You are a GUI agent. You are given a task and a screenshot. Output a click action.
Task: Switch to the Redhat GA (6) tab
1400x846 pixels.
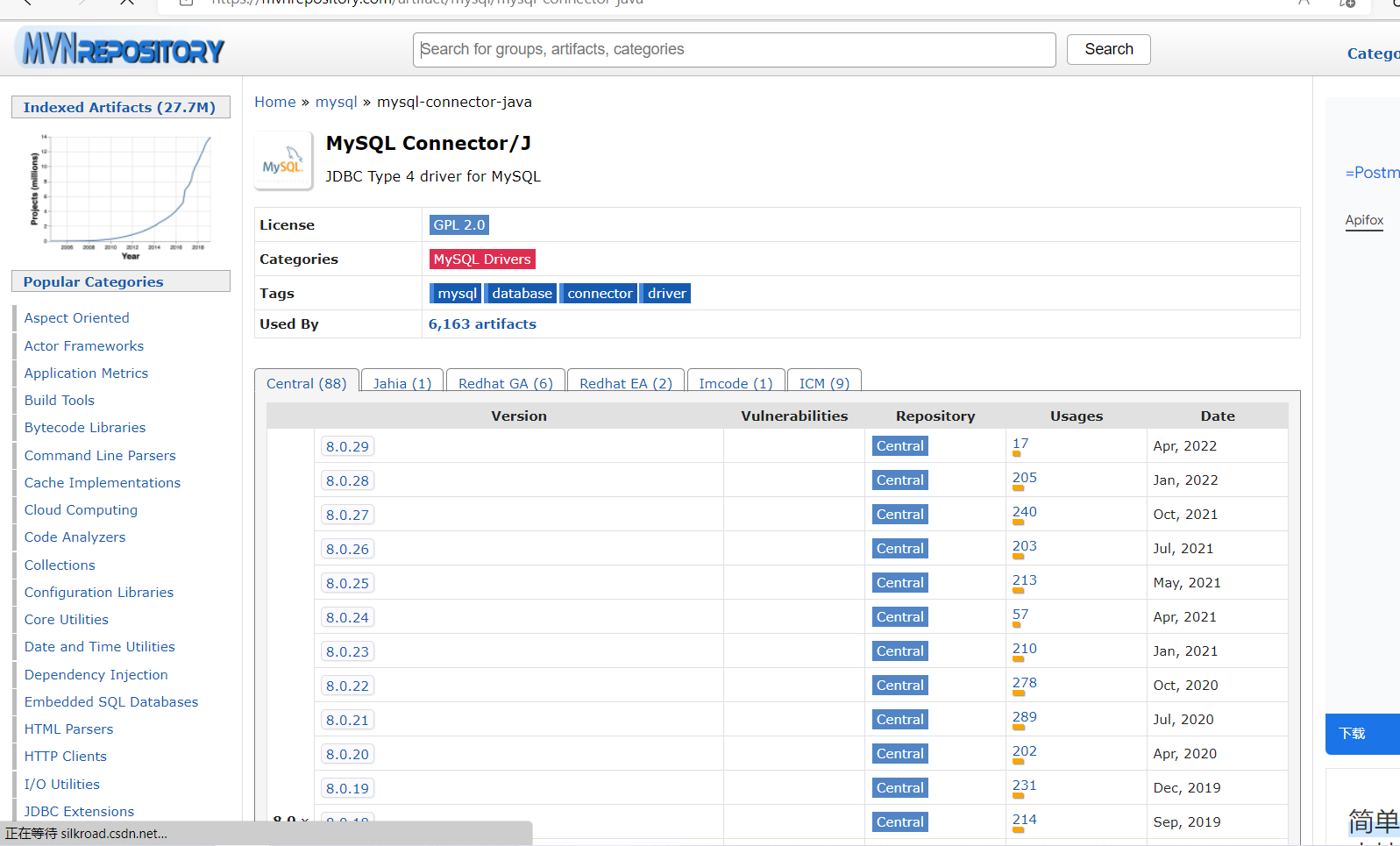click(506, 383)
